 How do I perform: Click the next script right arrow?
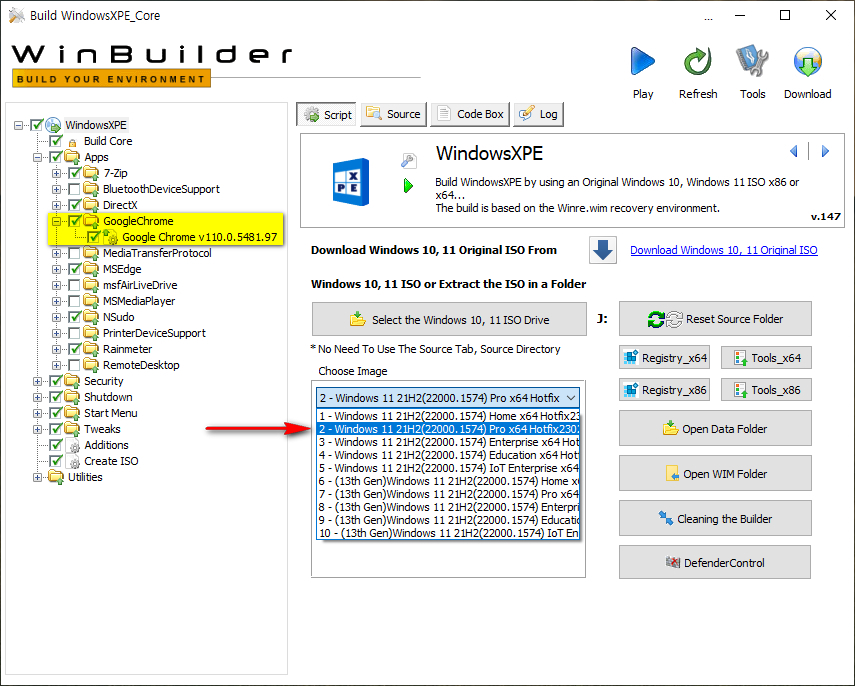pos(825,151)
